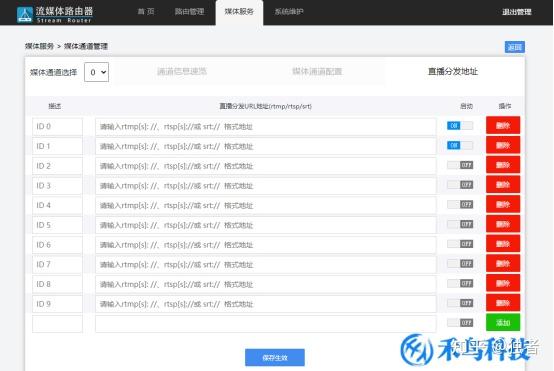This screenshot has width=554, height=371.
Task: Switch to the 媒体通道配置 tab
Action: [x=317, y=71]
